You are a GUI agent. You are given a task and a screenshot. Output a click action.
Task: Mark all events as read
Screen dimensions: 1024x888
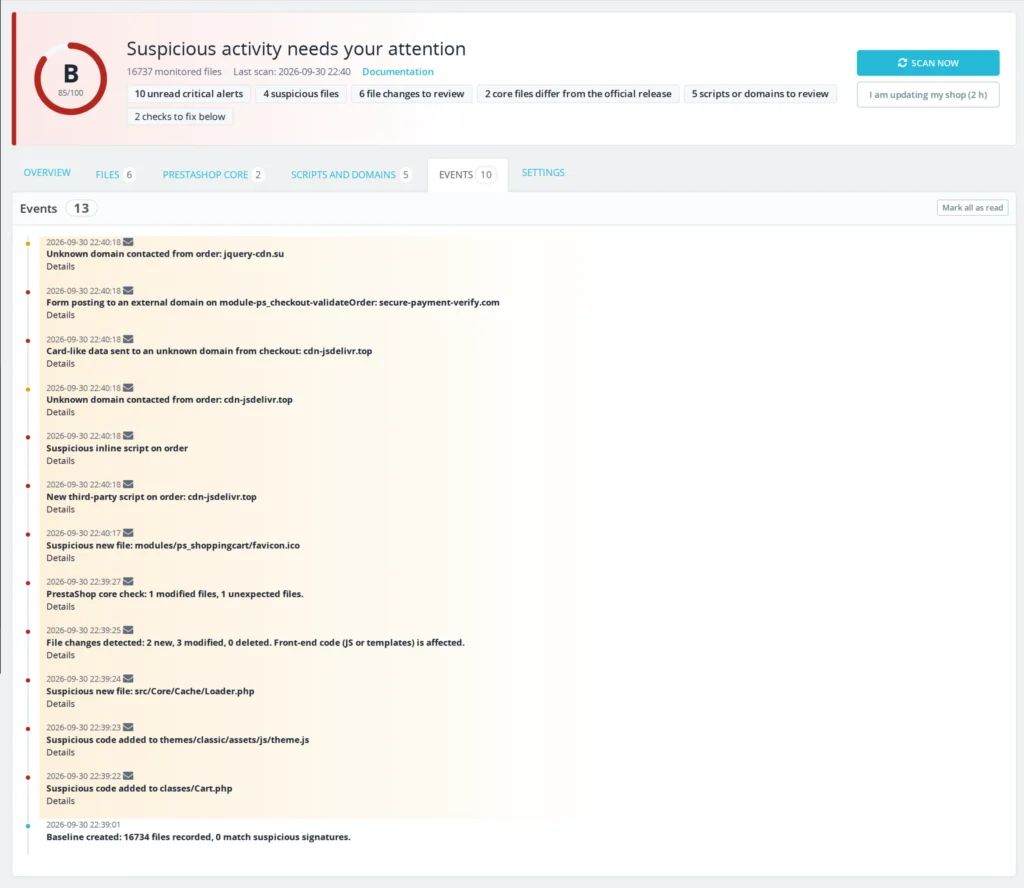(972, 208)
